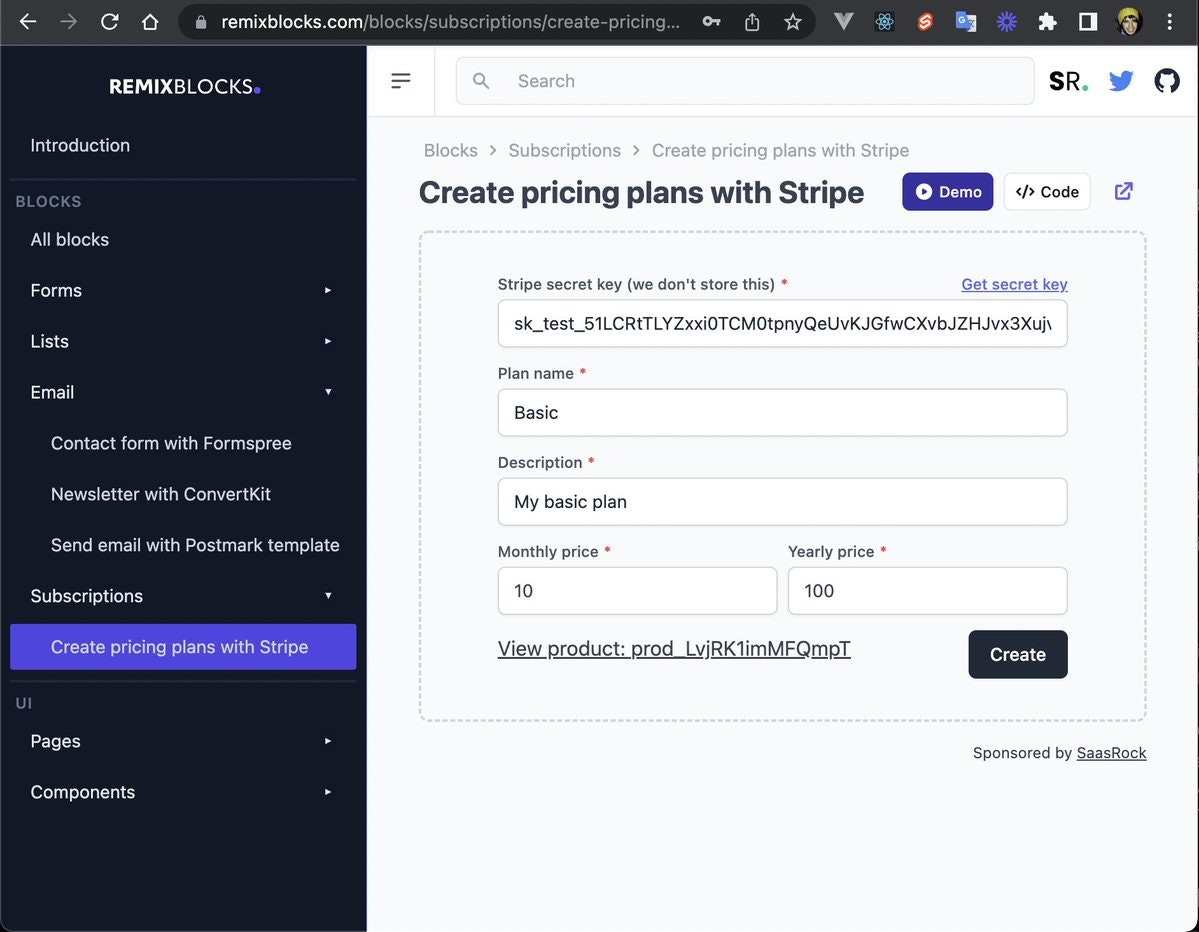Click the share page icon
Viewport: 1199px width, 932px height.
(x=752, y=21)
